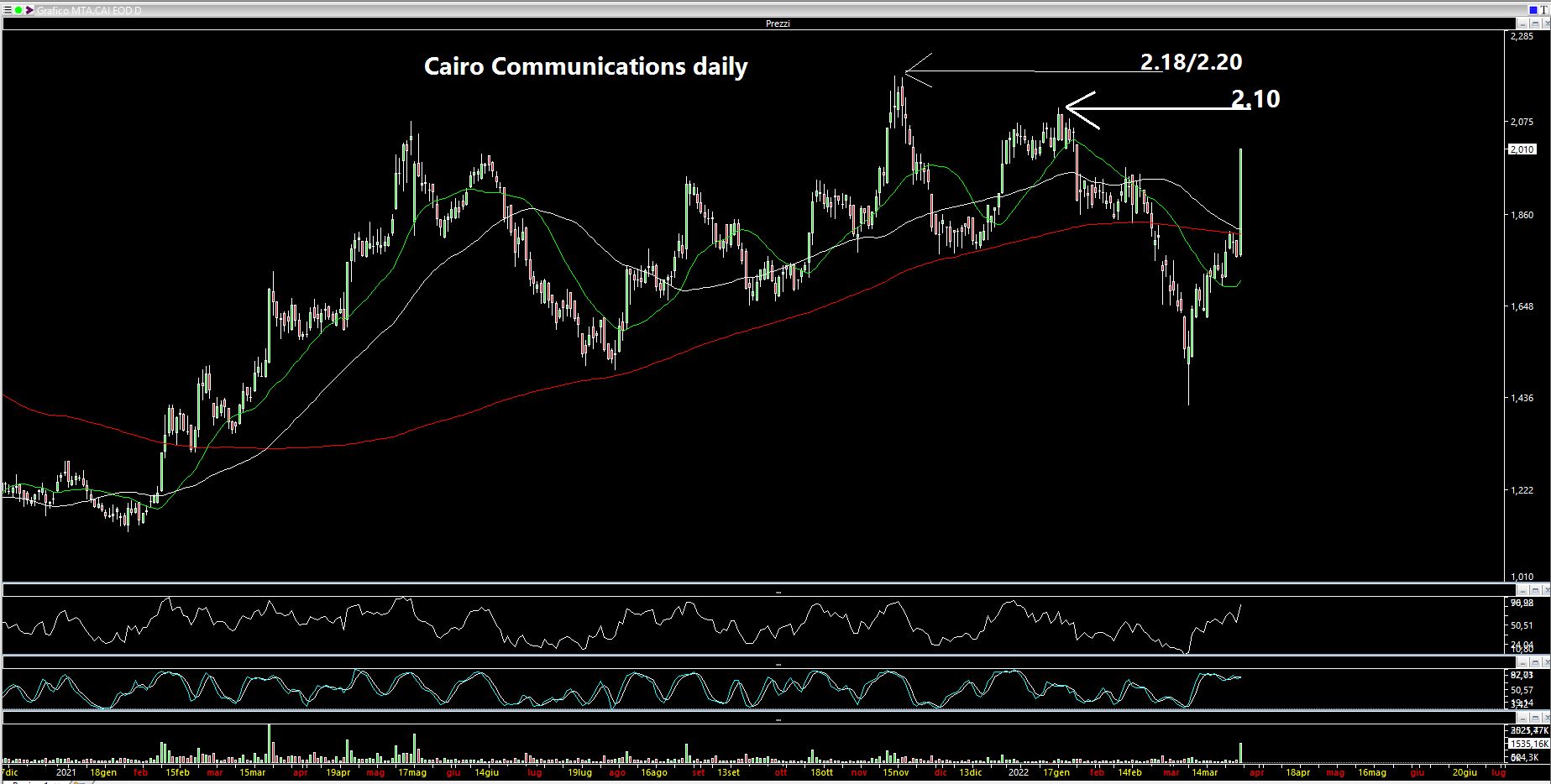Image resolution: width=1551 pixels, height=784 pixels.
Task: Close the stochastic indicator panel
Action: (x=1547, y=662)
